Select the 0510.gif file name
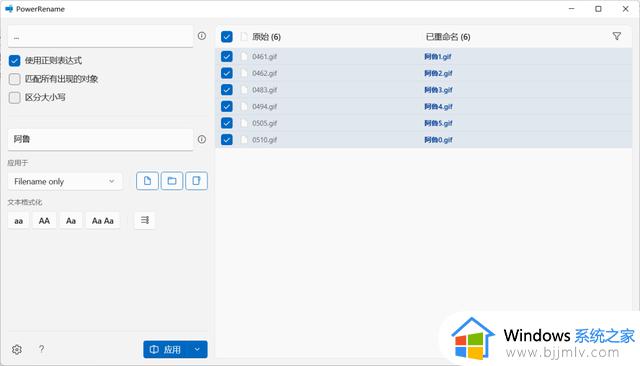The image size is (640, 366). point(264,140)
